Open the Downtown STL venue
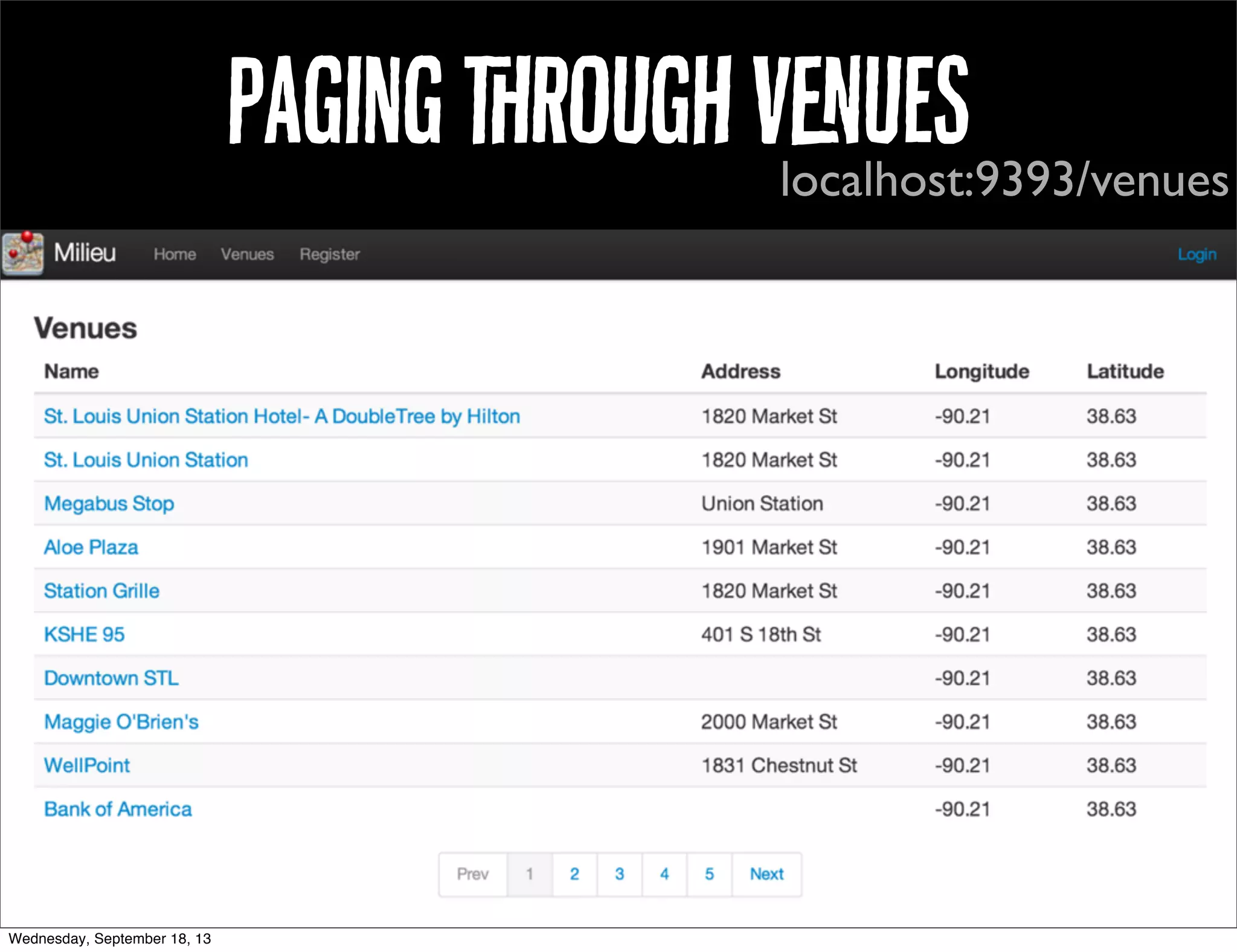Image resolution: width=1237 pixels, height=952 pixels. (x=112, y=678)
